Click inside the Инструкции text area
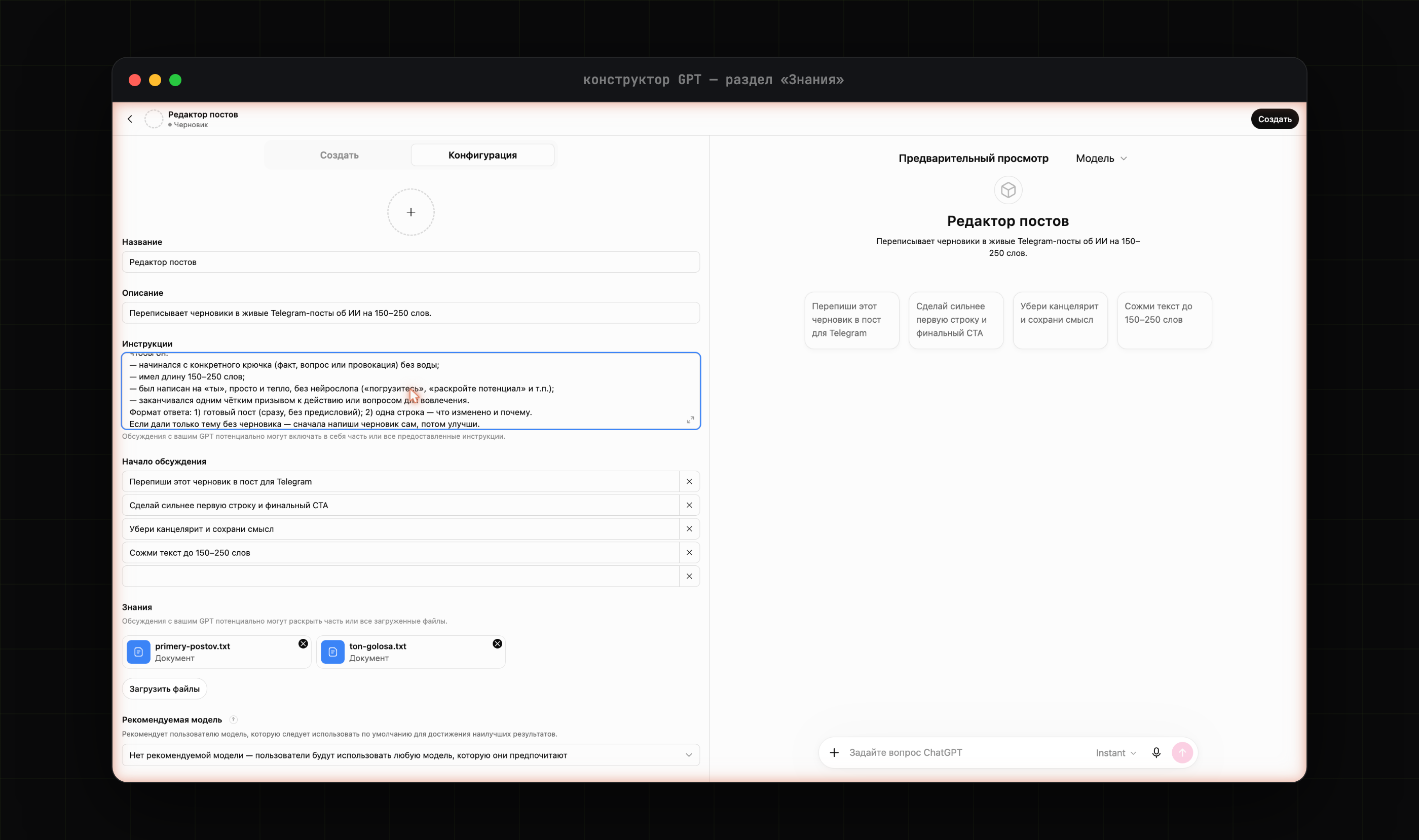Screen dimensions: 1419x840 click(411, 391)
